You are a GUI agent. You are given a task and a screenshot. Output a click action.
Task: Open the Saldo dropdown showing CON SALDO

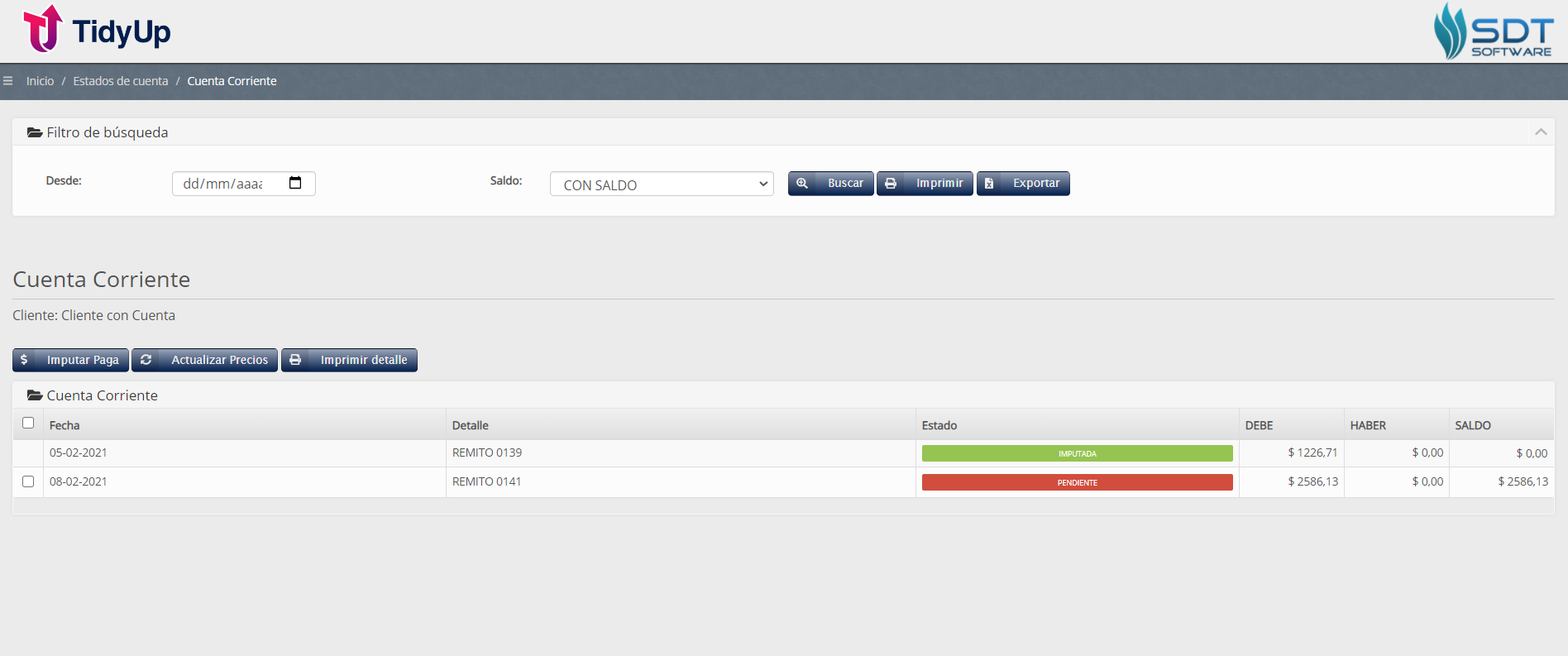click(x=662, y=184)
